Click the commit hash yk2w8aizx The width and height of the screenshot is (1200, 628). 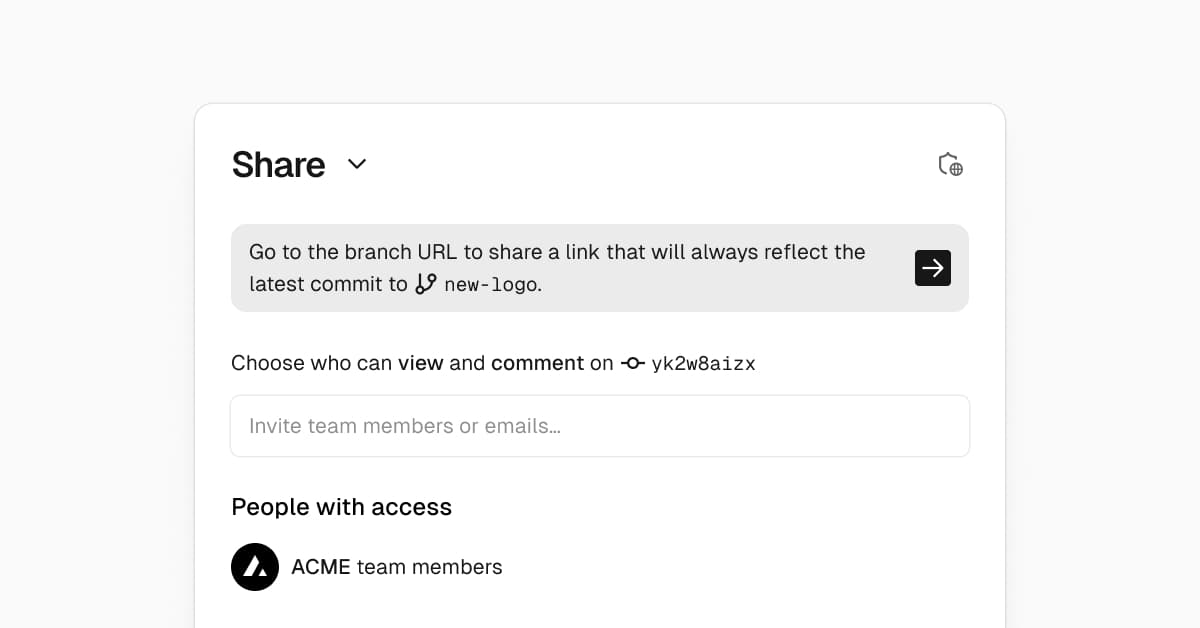click(x=703, y=364)
